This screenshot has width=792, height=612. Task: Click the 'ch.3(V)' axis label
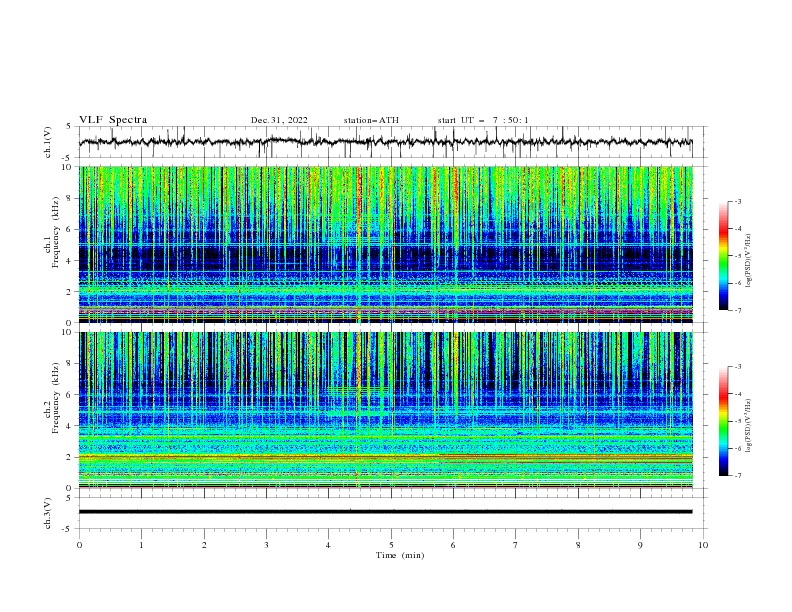click(x=48, y=513)
